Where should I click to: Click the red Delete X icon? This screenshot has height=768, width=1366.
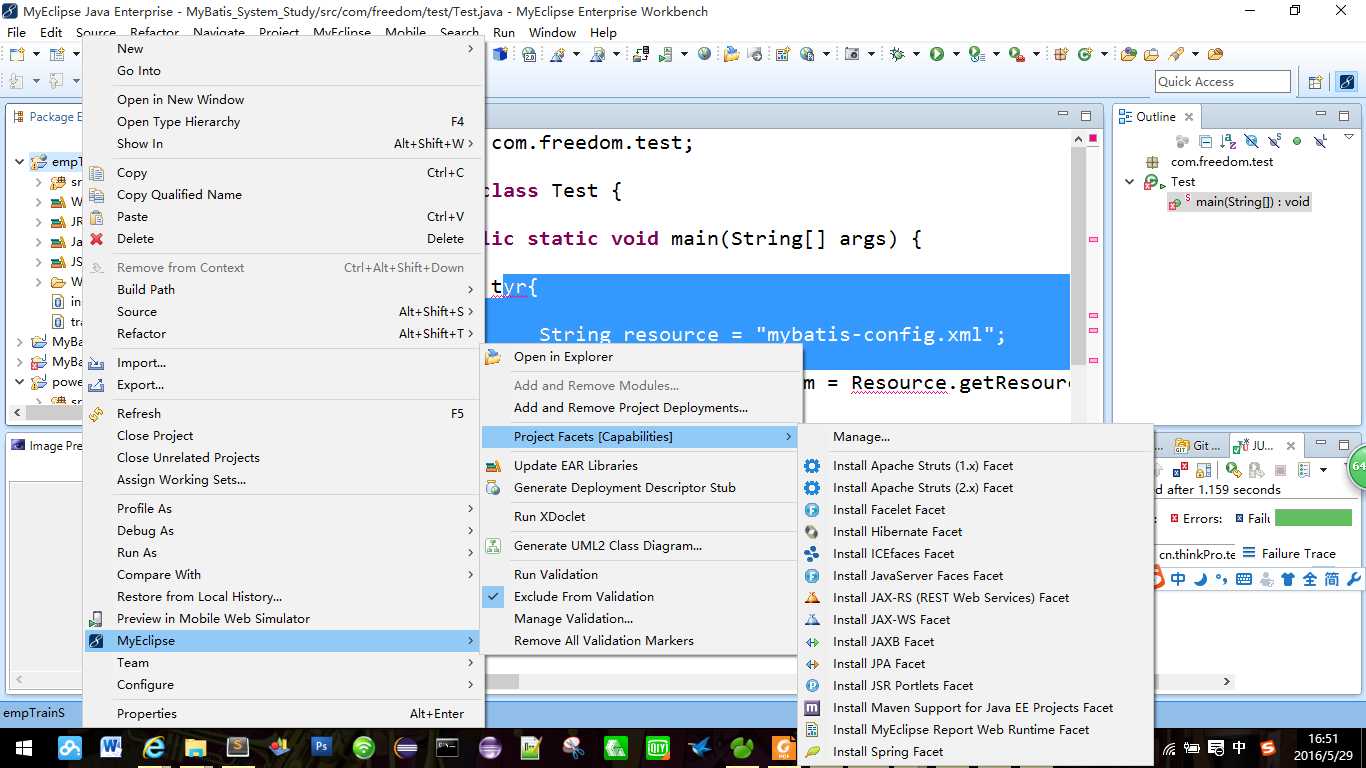tap(97, 239)
